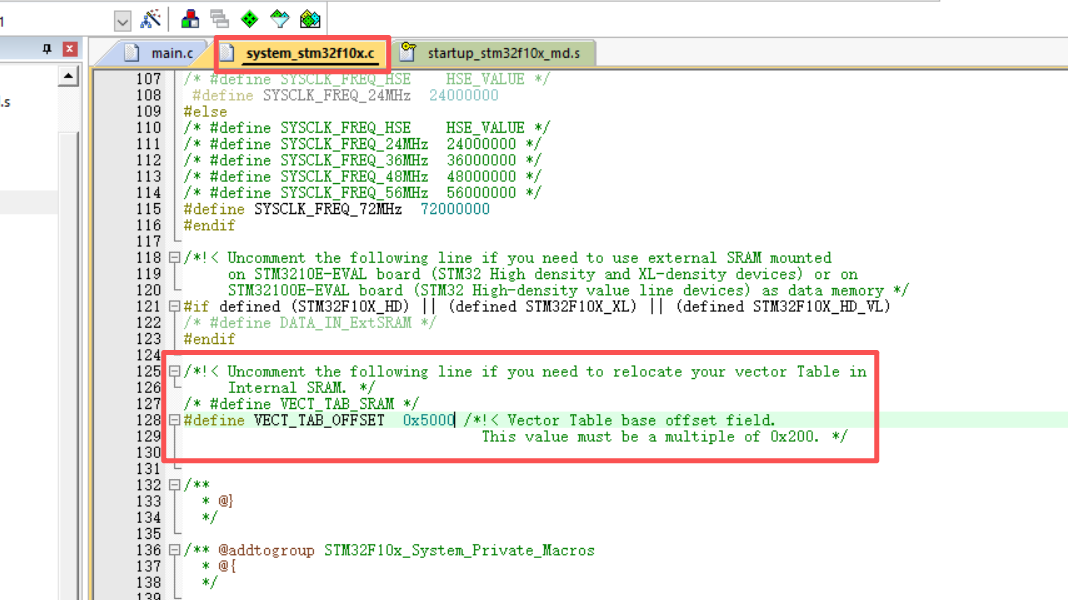Collapse the comment fold at line 132
Screen dimensions: 1068x600
[x=174, y=485]
